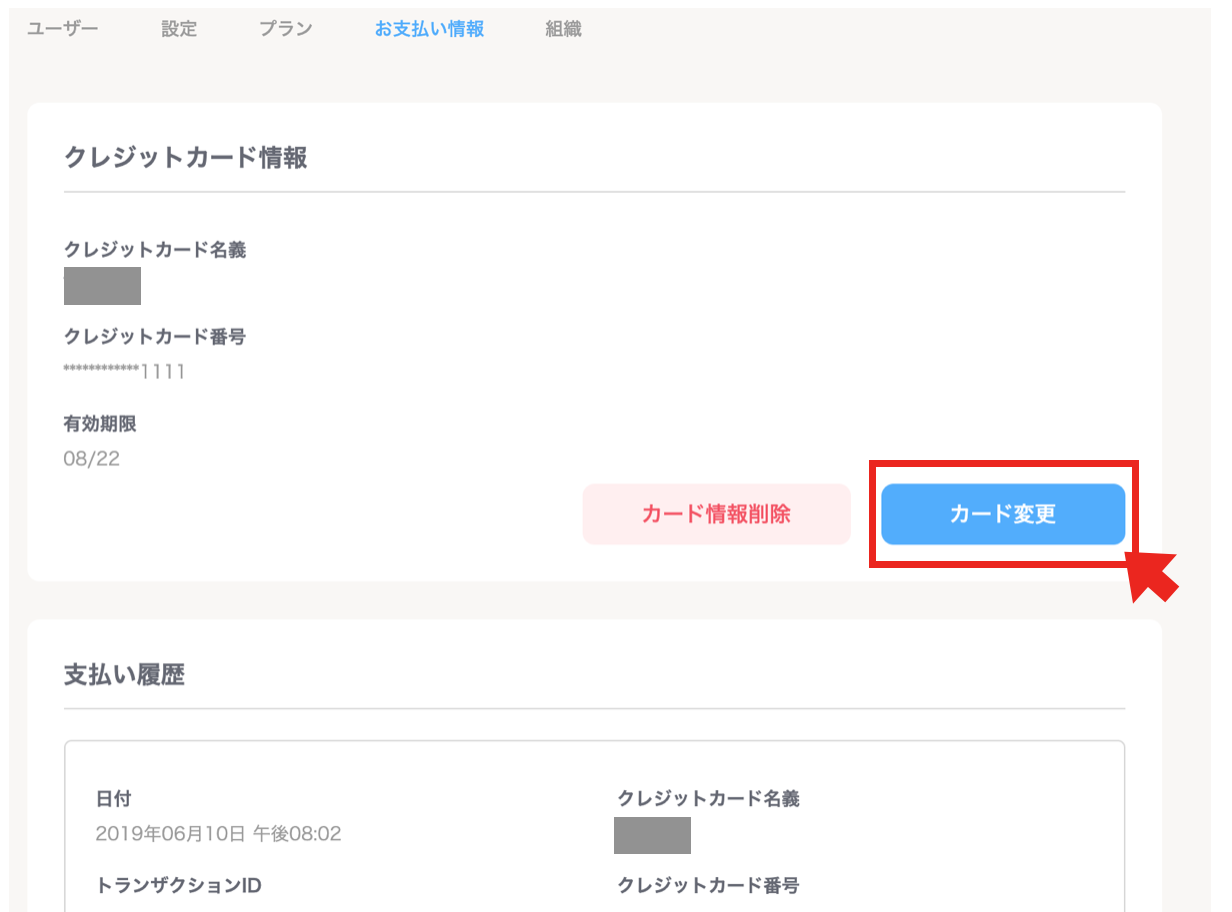The width and height of the screenshot is (1232, 912).
Task: Click the クレジットカード情報 section heading
Action: [x=185, y=157]
